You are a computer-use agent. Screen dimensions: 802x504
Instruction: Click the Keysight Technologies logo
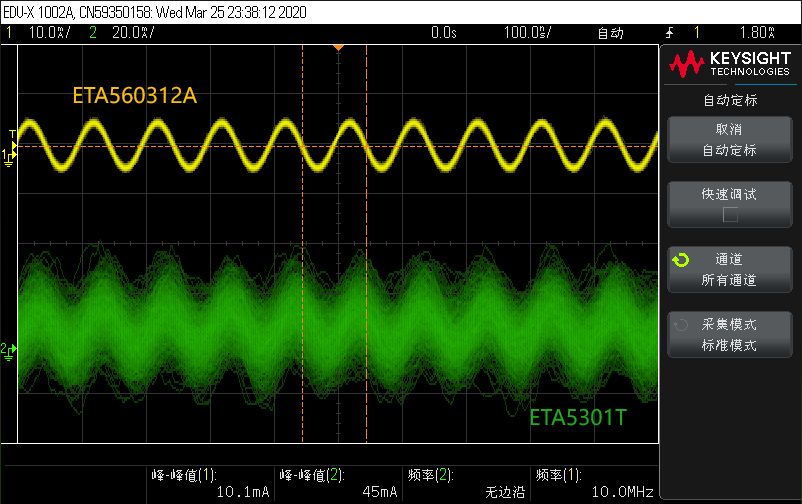tap(730, 65)
